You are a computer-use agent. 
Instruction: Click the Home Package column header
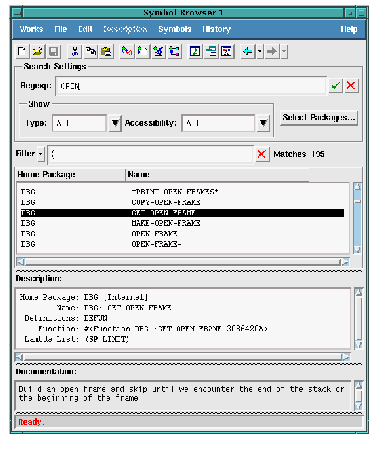(x=71, y=175)
